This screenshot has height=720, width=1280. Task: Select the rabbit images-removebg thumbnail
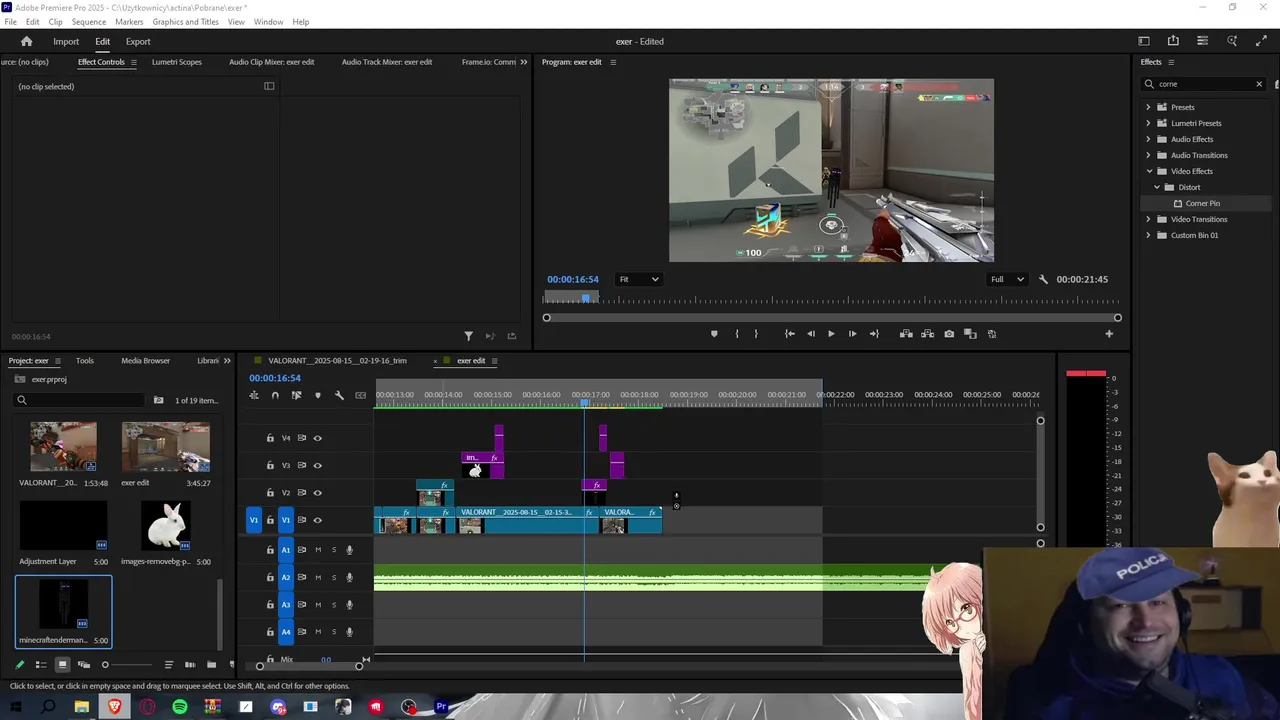(166, 525)
